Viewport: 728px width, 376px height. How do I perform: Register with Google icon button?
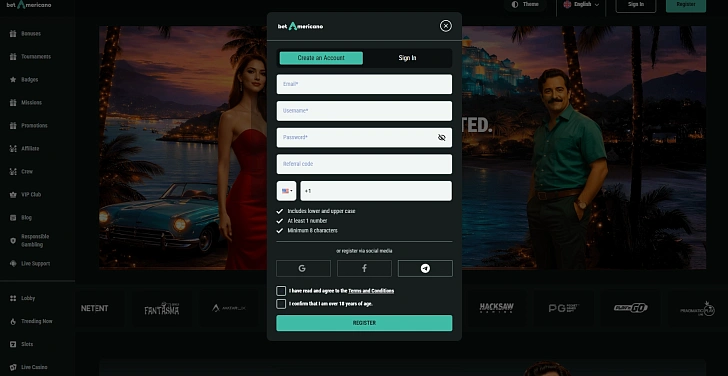[303, 268]
